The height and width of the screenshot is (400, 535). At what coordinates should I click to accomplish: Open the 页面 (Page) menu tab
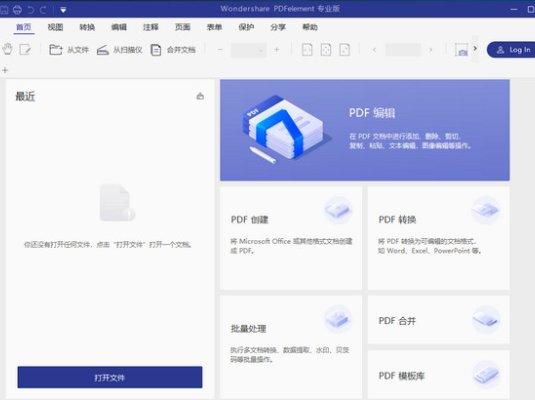tap(182, 27)
